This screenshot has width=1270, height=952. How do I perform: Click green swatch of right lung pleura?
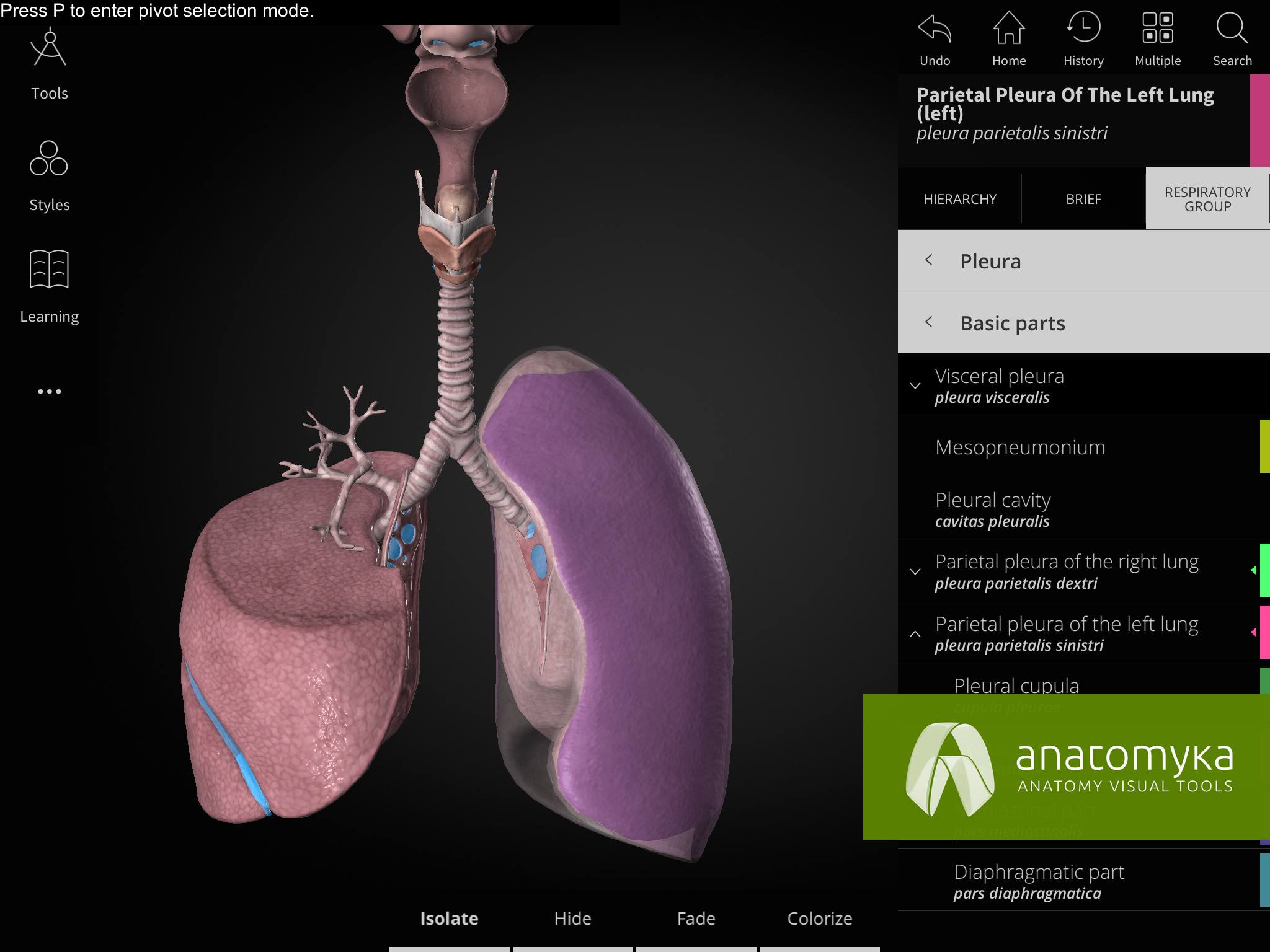coord(1265,570)
